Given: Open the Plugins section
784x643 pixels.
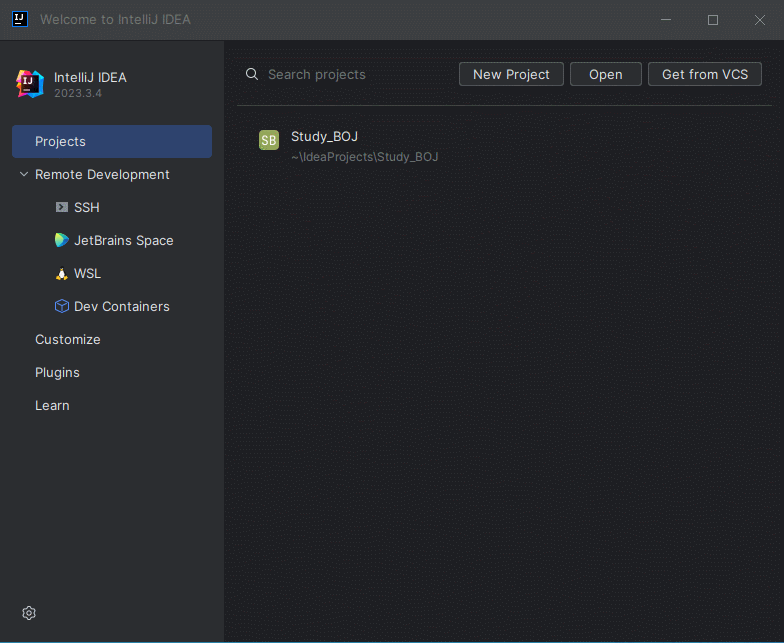Looking at the screenshot, I should point(57,372).
